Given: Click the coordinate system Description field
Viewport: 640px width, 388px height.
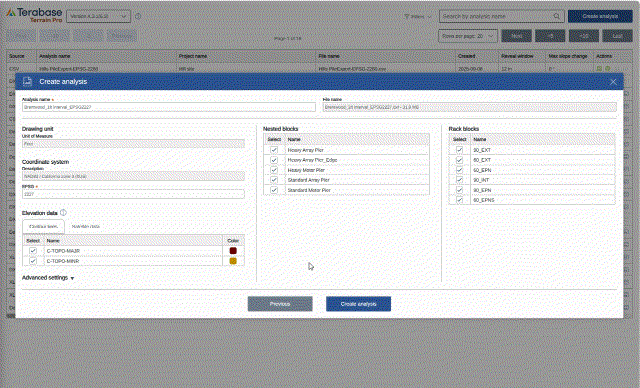Looking at the screenshot, I should pos(133,176).
